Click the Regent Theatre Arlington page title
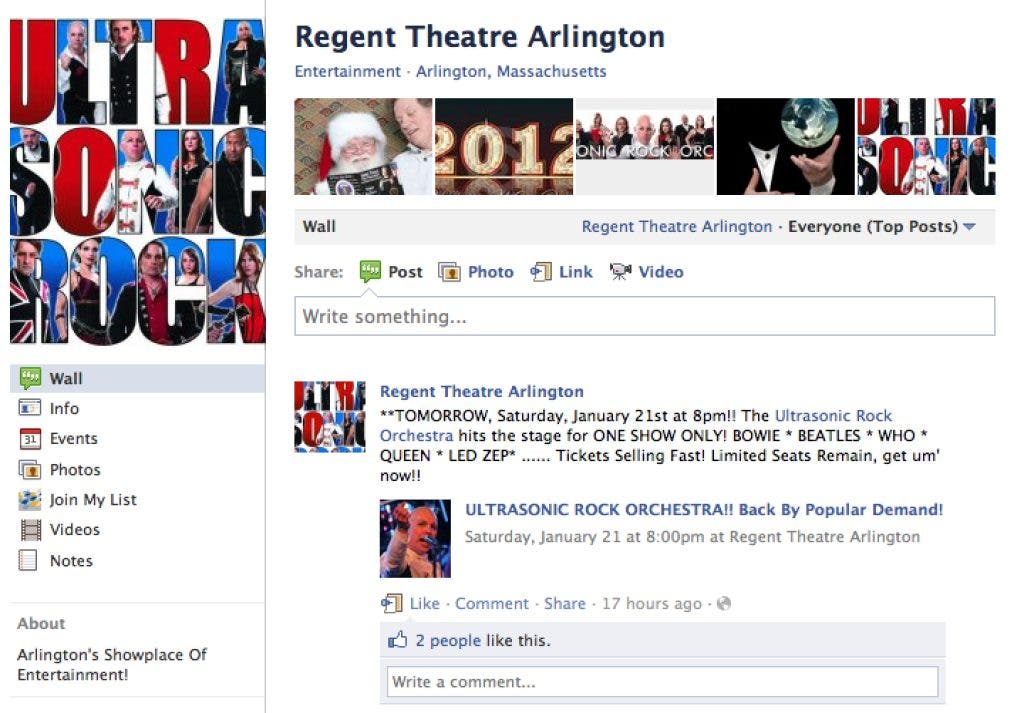The width and height of the screenshot is (1024, 713). 480,37
